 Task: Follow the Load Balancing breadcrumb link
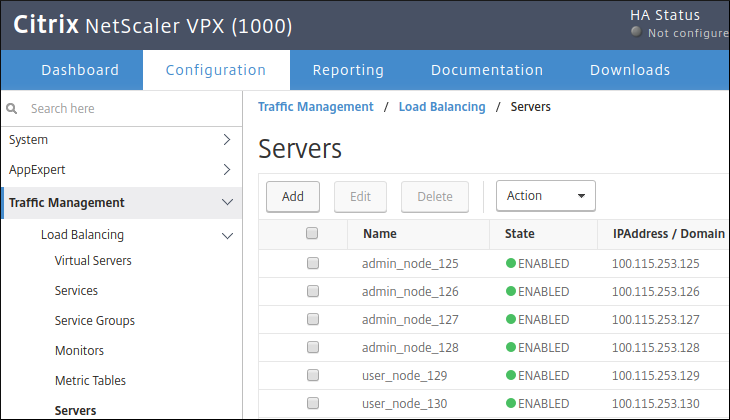click(441, 106)
